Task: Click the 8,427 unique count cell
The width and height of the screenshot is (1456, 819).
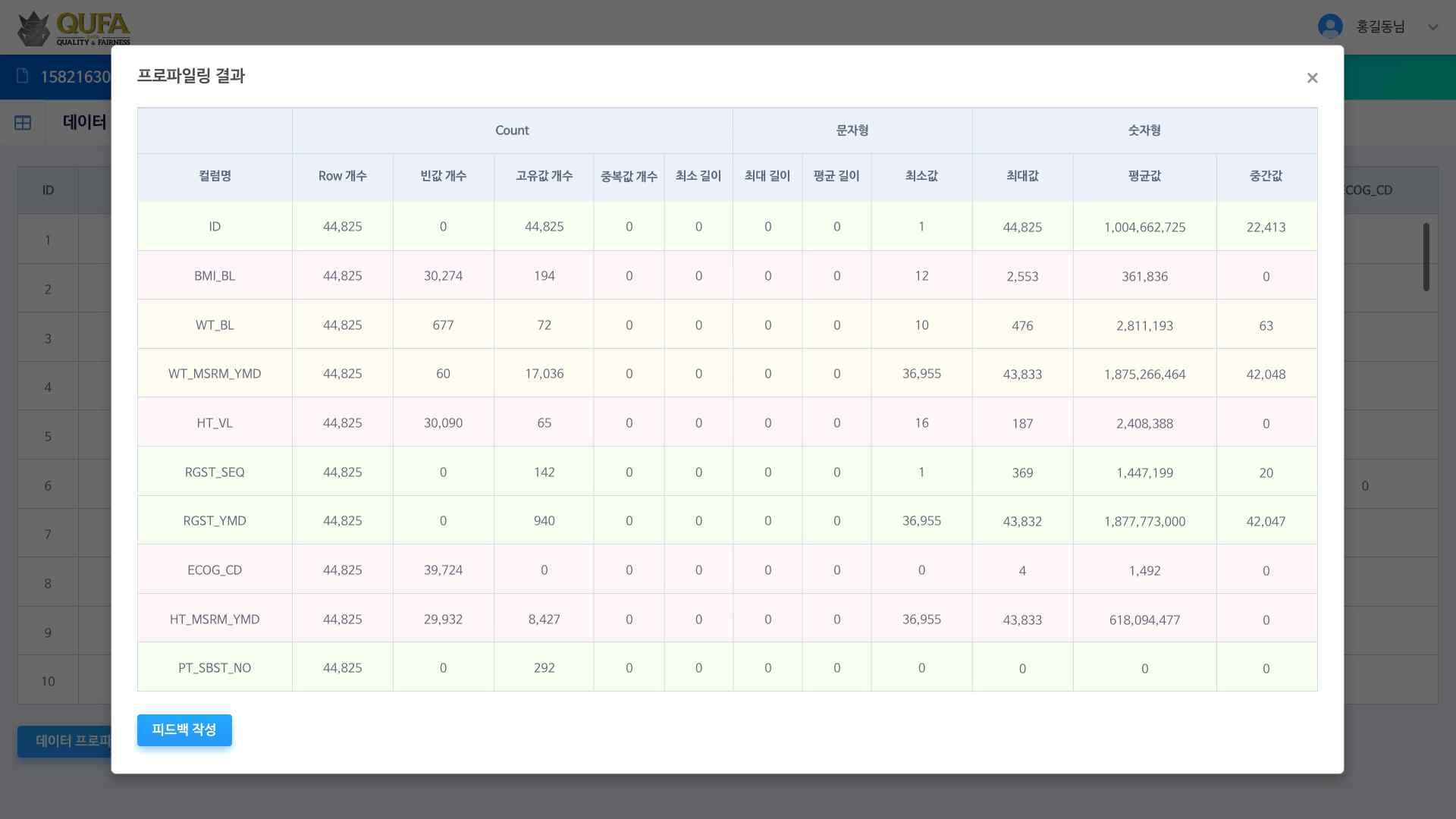Action: coord(544,619)
